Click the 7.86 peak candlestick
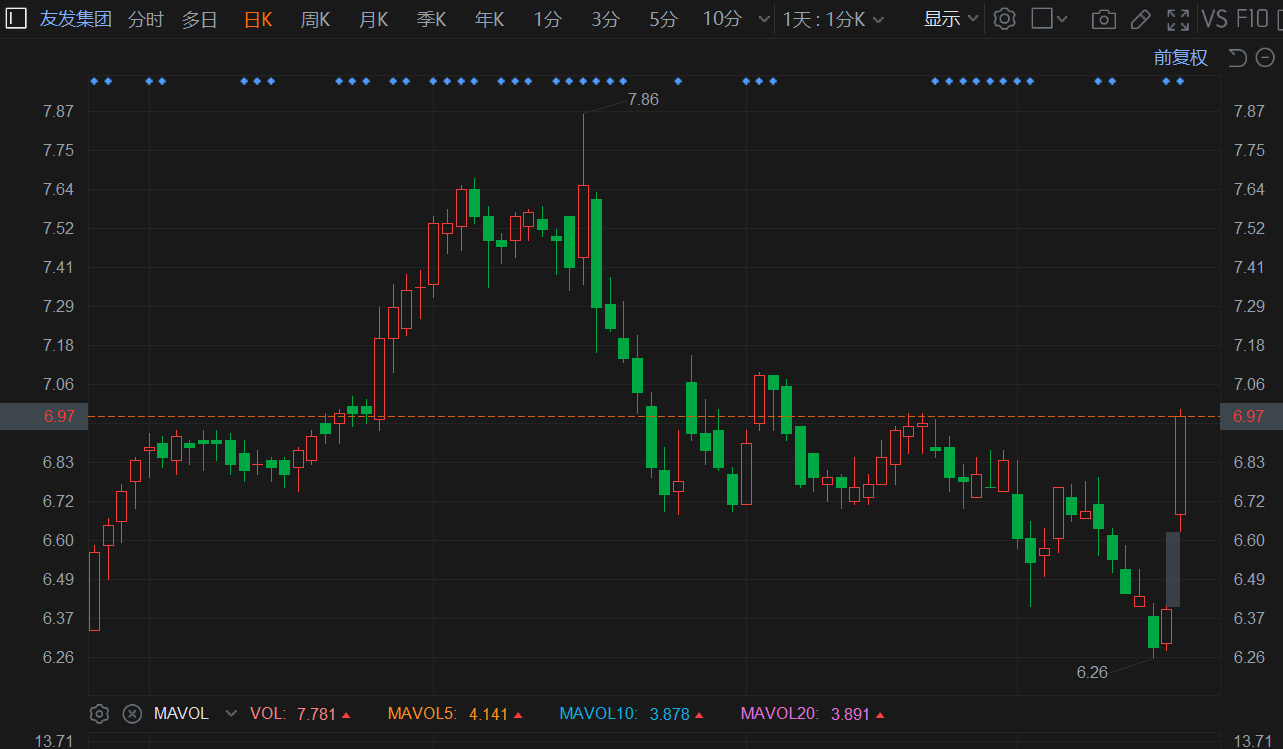 click(x=583, y=221)
